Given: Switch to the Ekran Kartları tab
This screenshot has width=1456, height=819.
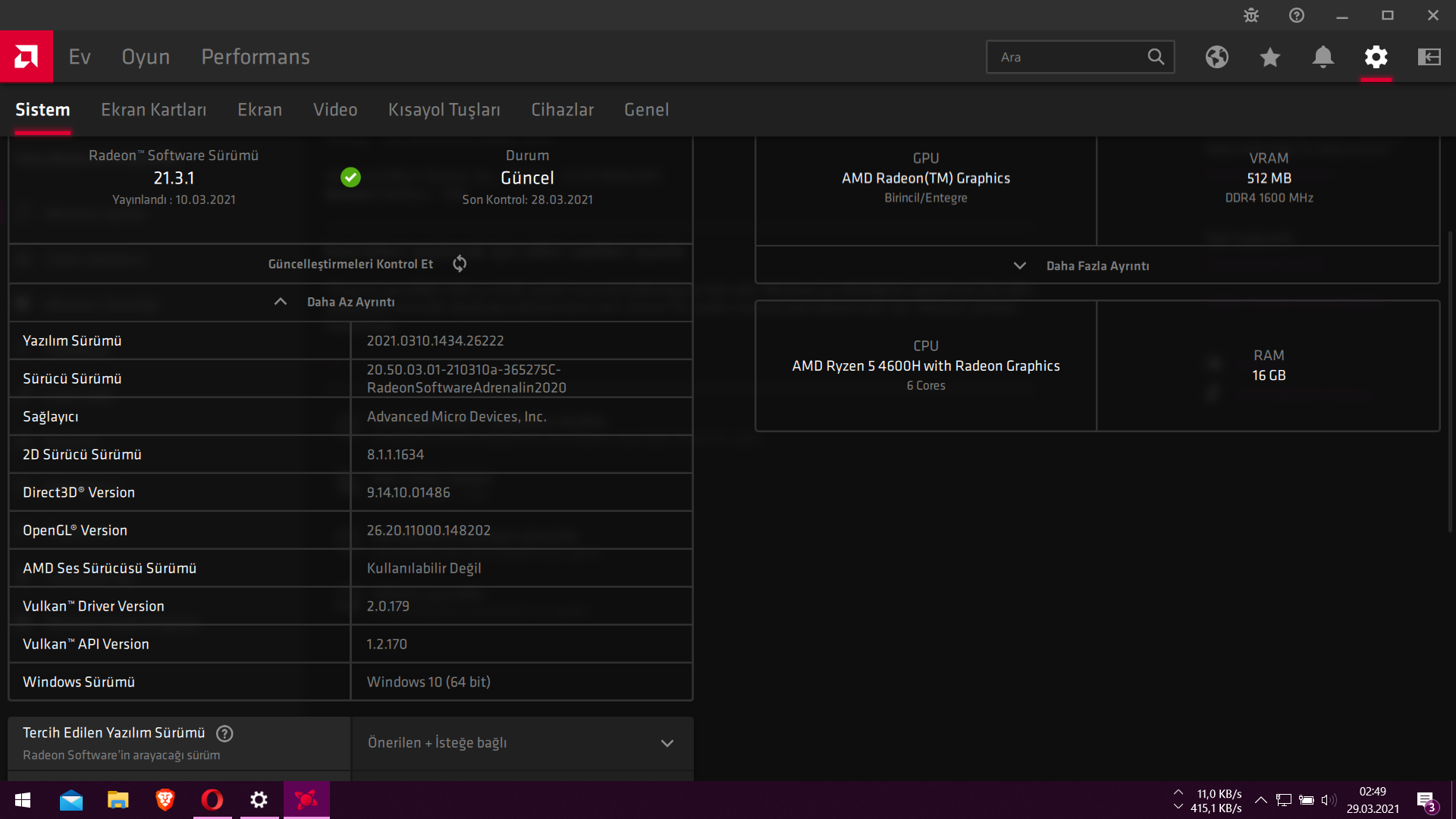Looking at the screenshot, I should pyautogui.click(x=153, y=110).
